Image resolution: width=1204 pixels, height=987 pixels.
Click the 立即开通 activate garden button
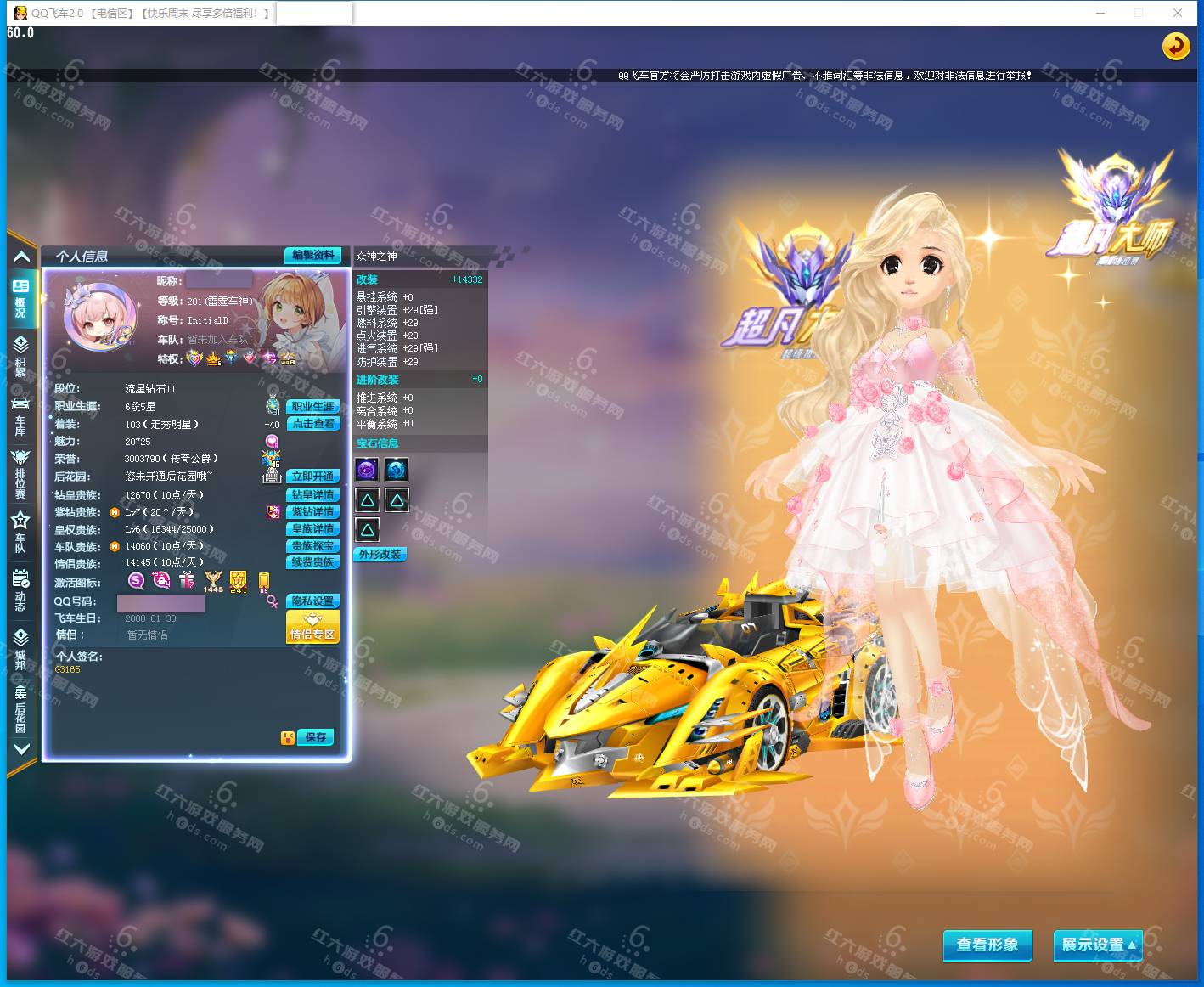pyautogui.click(x=312, y=477)
